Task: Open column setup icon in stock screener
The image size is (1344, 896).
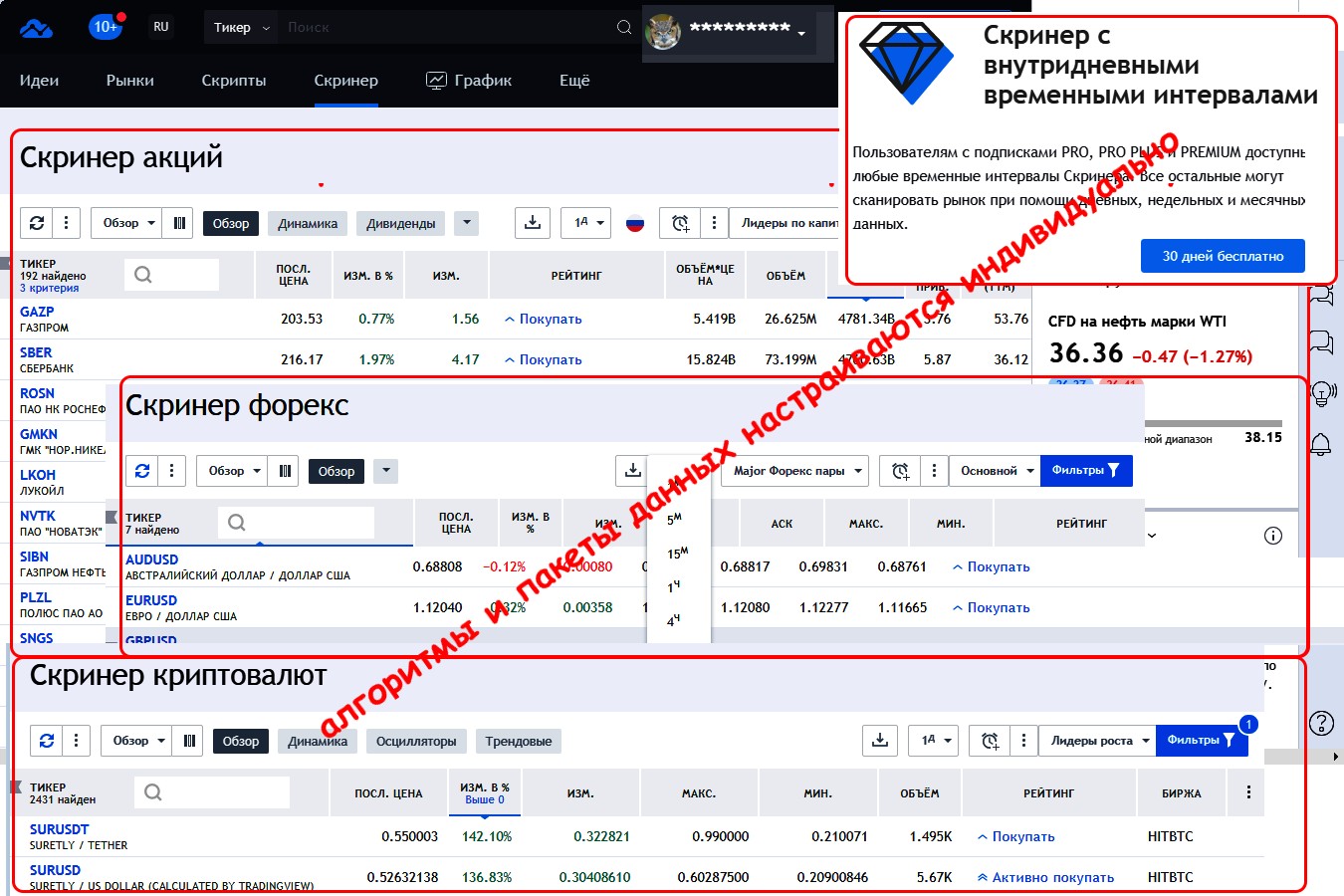Action: (179, 223)
